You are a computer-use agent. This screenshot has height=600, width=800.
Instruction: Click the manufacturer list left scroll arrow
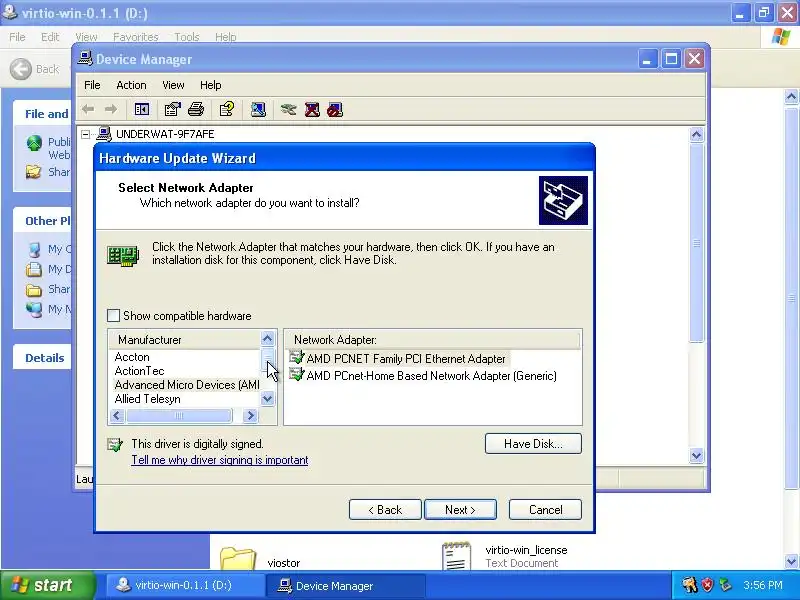[x=117, y=415]
